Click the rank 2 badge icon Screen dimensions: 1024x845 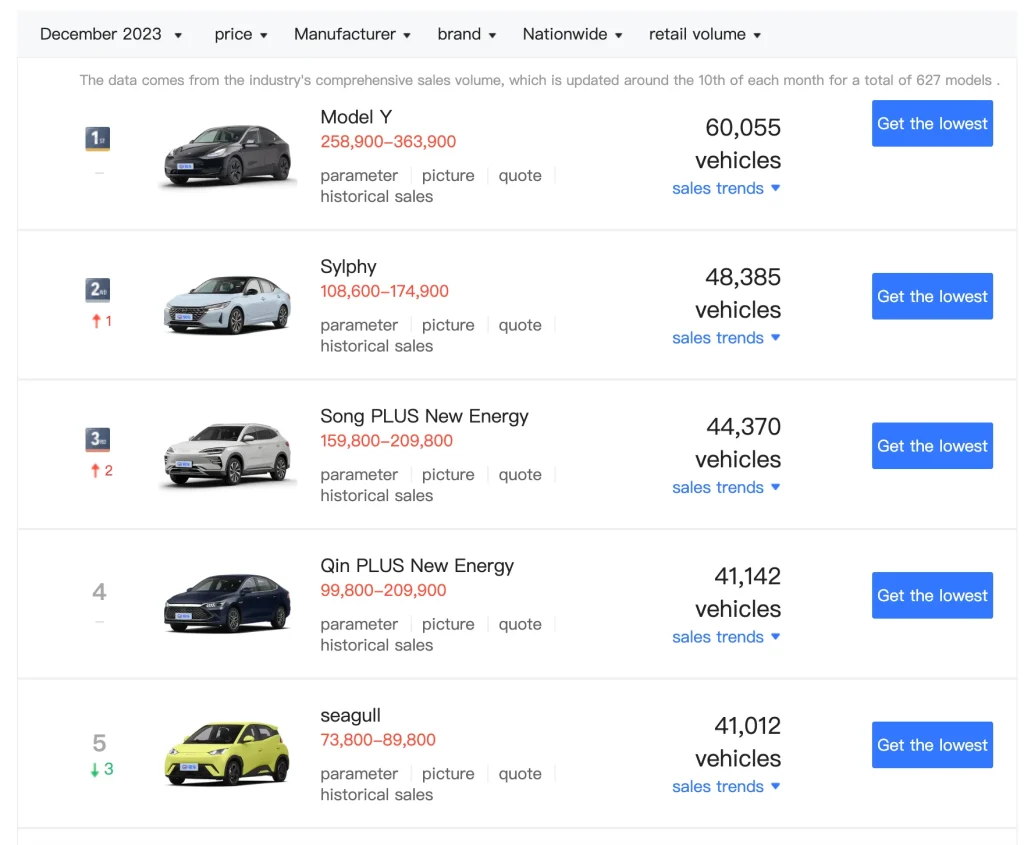tap(97, 290)
